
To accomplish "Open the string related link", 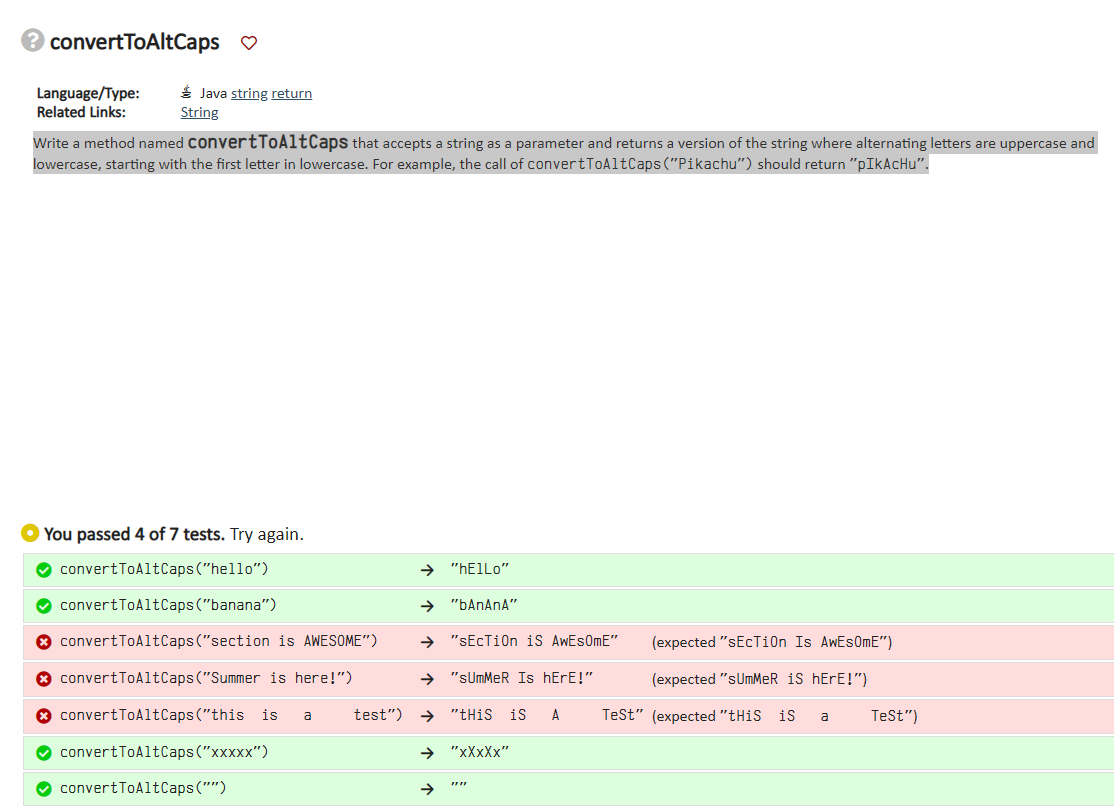I will click(249, 92).
